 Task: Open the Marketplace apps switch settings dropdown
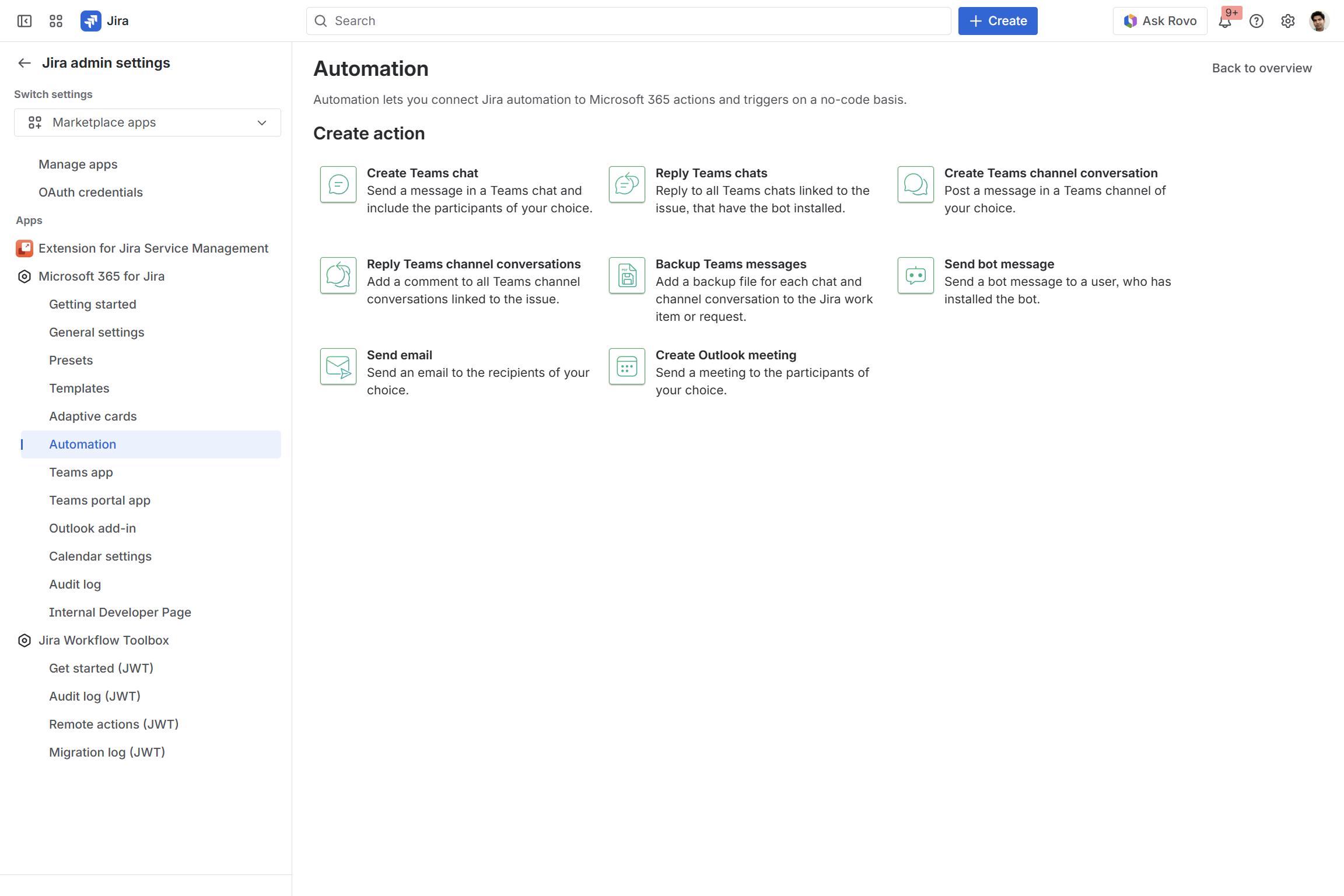pyautogui.click(x=148, y=123)
